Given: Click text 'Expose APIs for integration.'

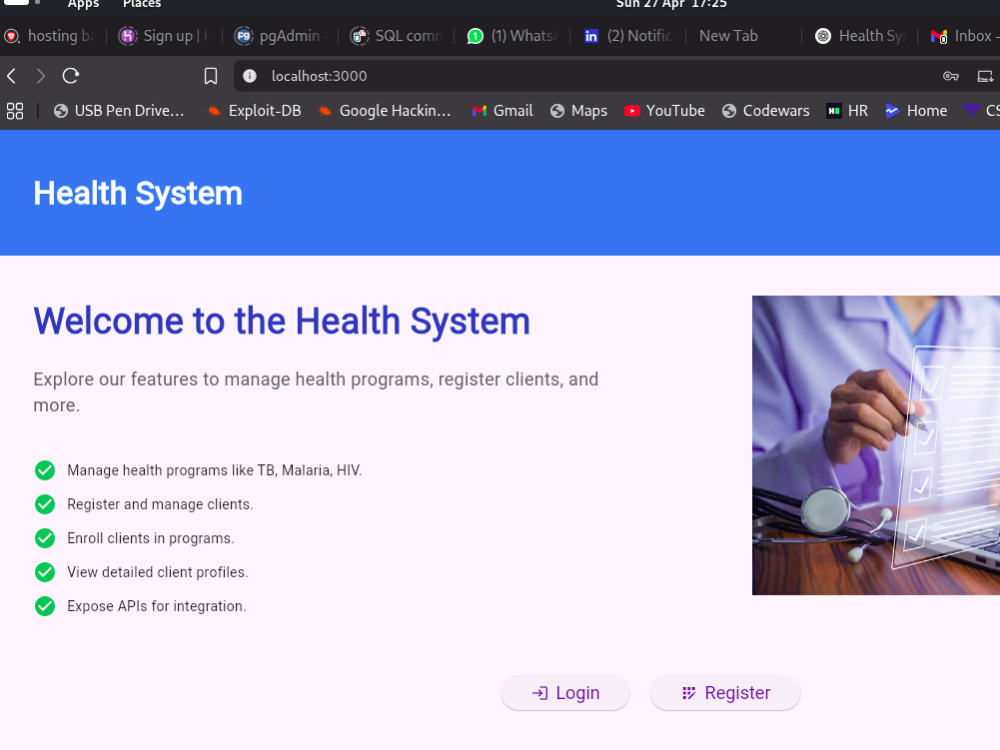Looking at the screenshot, I should pos(156,606).
